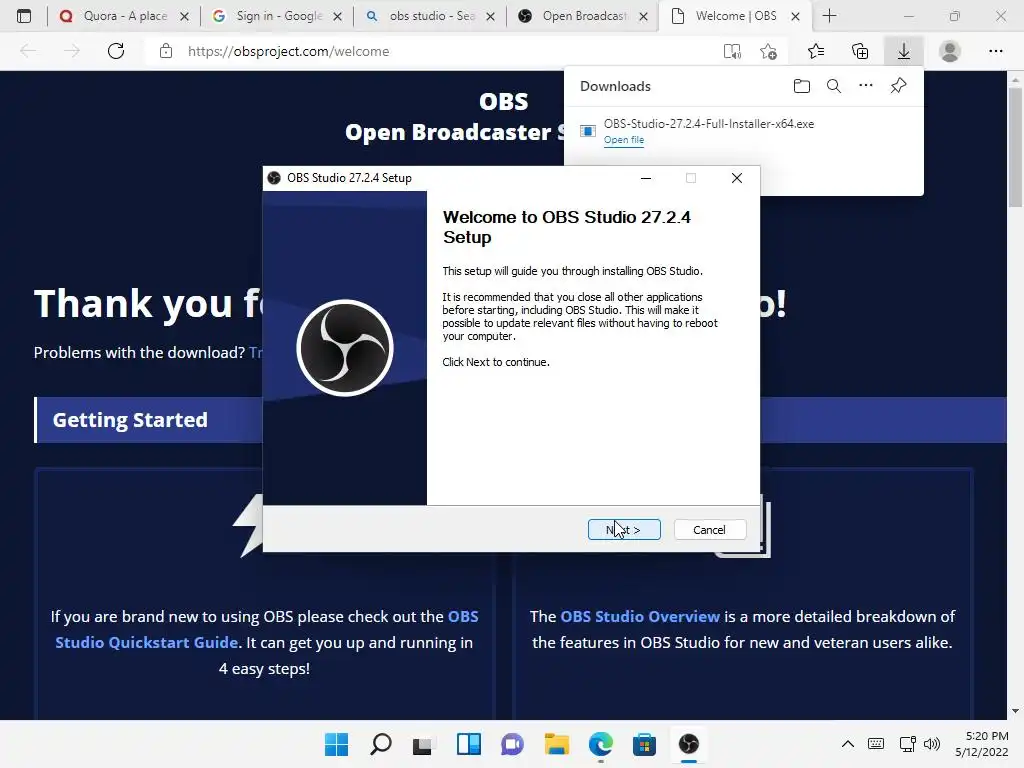Open the downloads folder icon
1024x768 pixels.
point(801,86)
